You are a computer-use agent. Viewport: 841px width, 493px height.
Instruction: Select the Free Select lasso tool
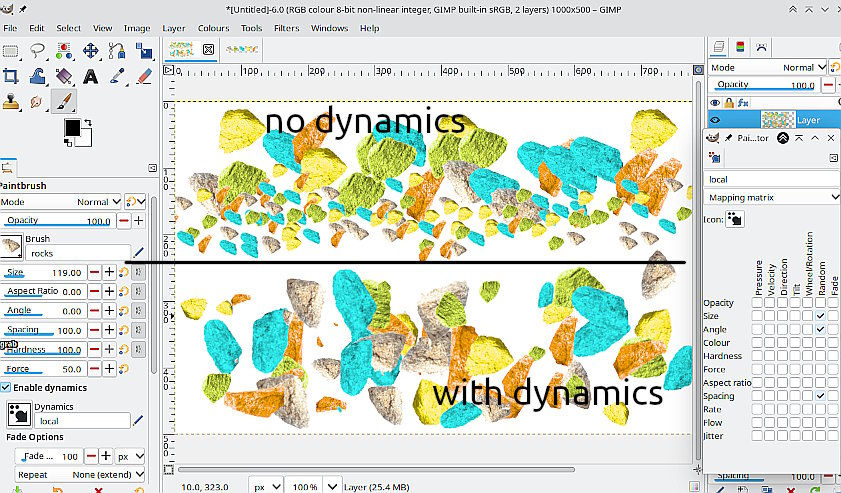(38, 51)
